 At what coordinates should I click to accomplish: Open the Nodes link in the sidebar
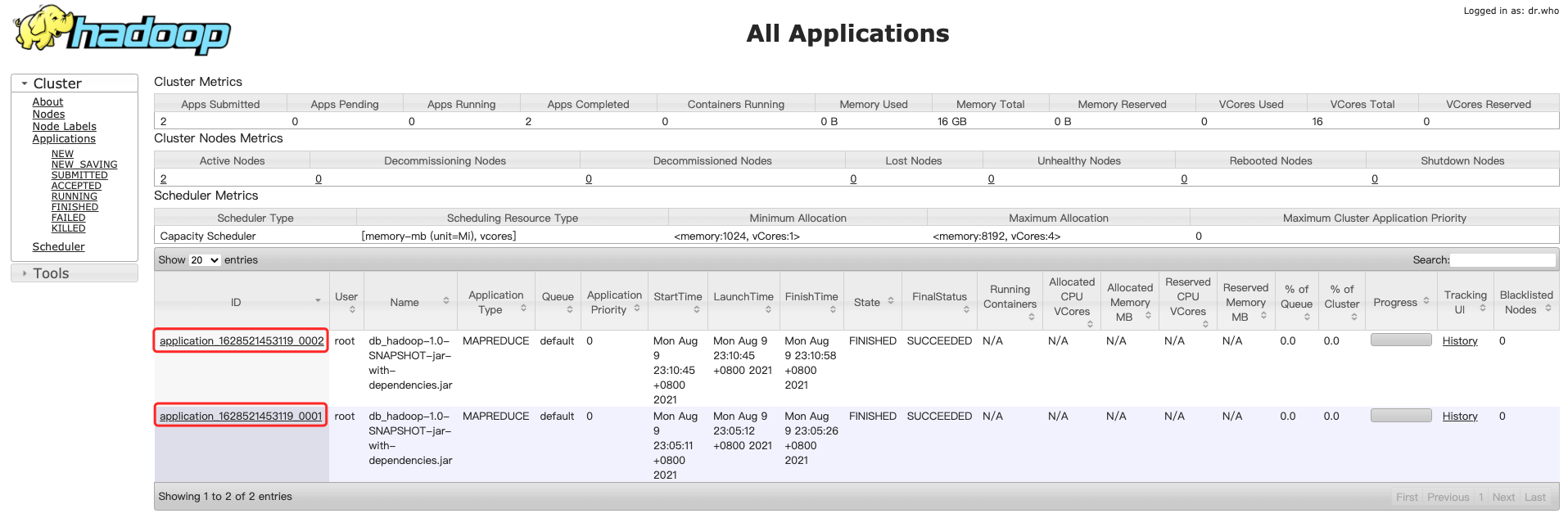click(48, 115)
